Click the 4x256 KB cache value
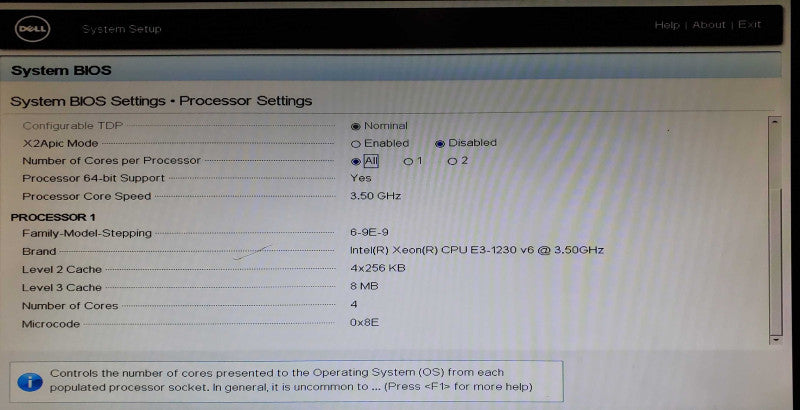The height and width of the screenshot is (410, 800). point(378,268)
